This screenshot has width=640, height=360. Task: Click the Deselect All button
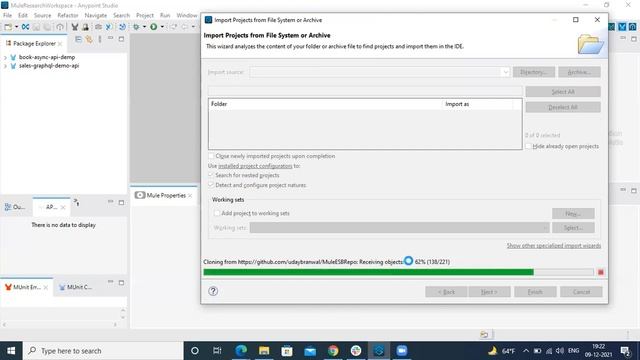563,107
